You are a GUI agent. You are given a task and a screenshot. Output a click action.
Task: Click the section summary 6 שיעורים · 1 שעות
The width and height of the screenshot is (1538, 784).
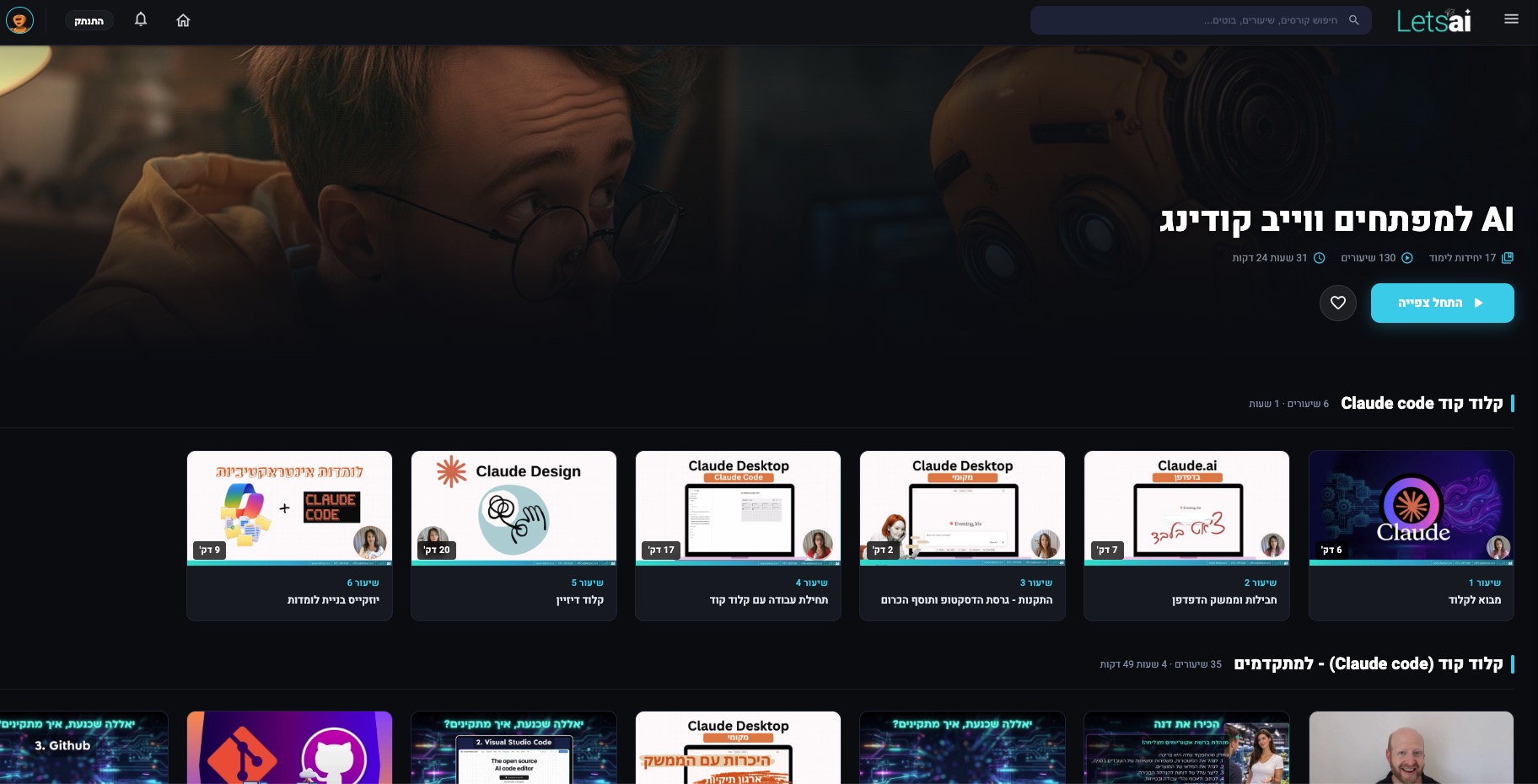[1288, 404]
